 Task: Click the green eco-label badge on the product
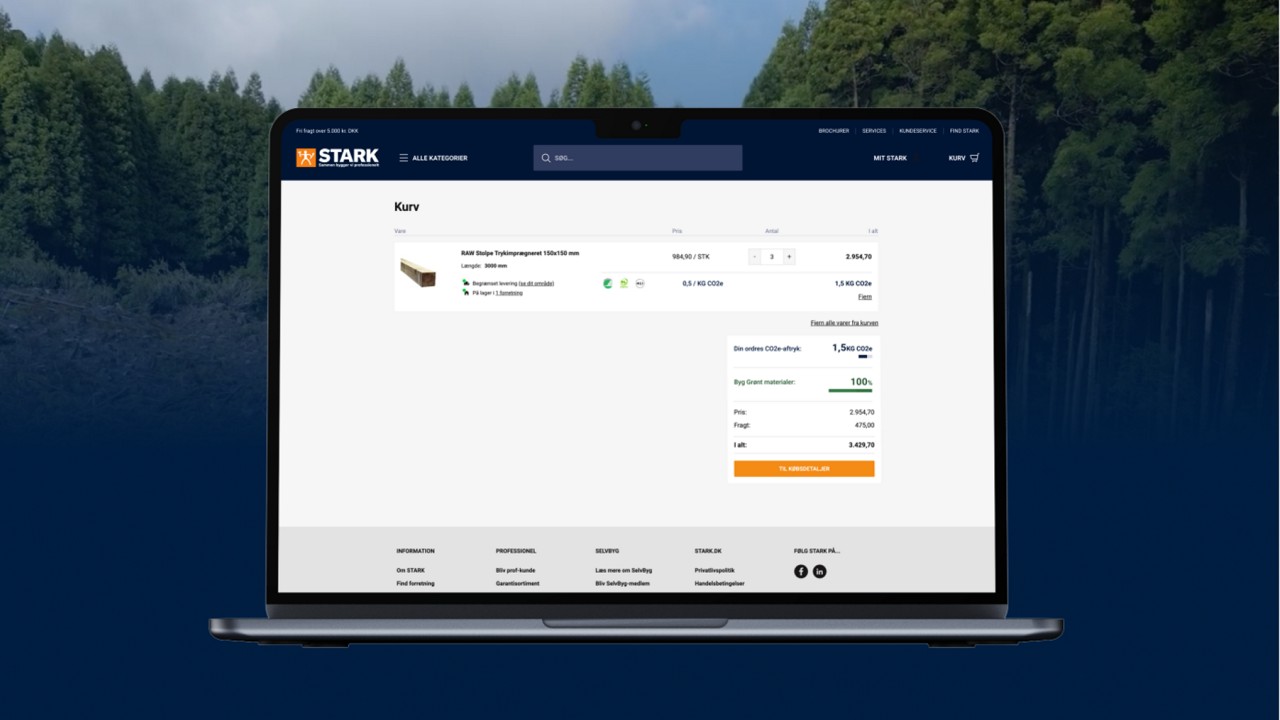(x=606, y=283)
